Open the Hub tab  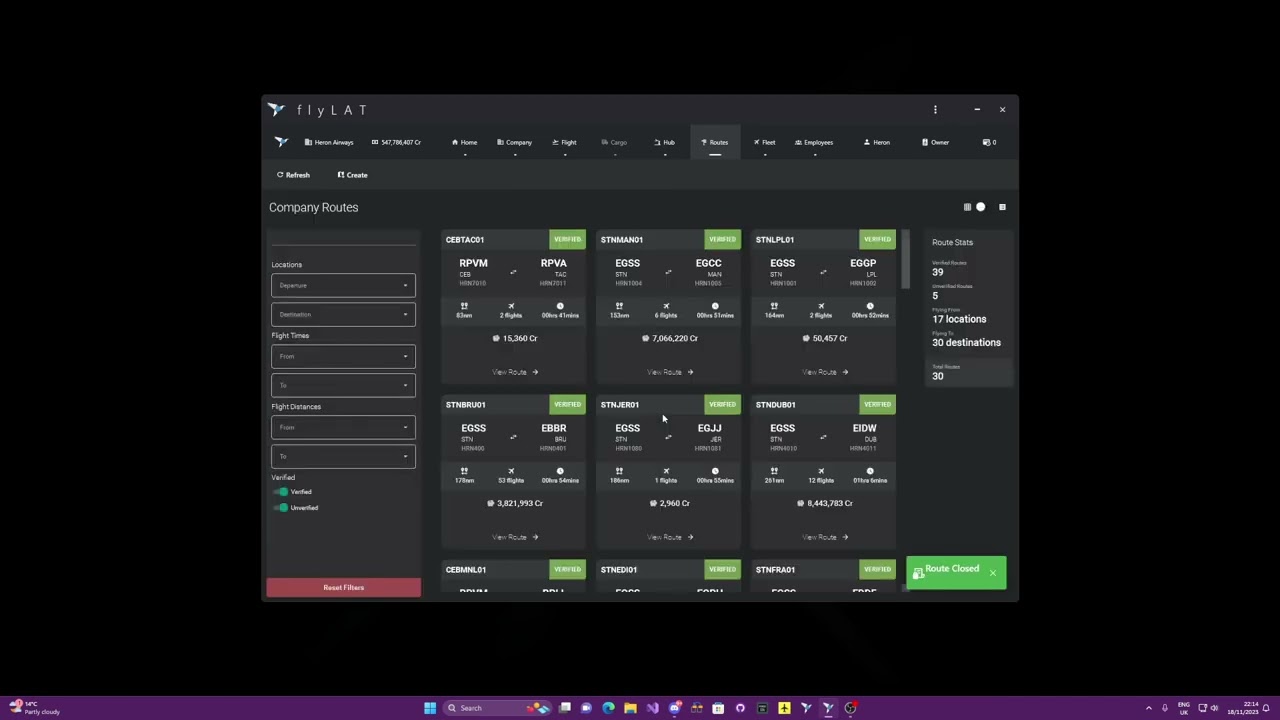[664, 142]
